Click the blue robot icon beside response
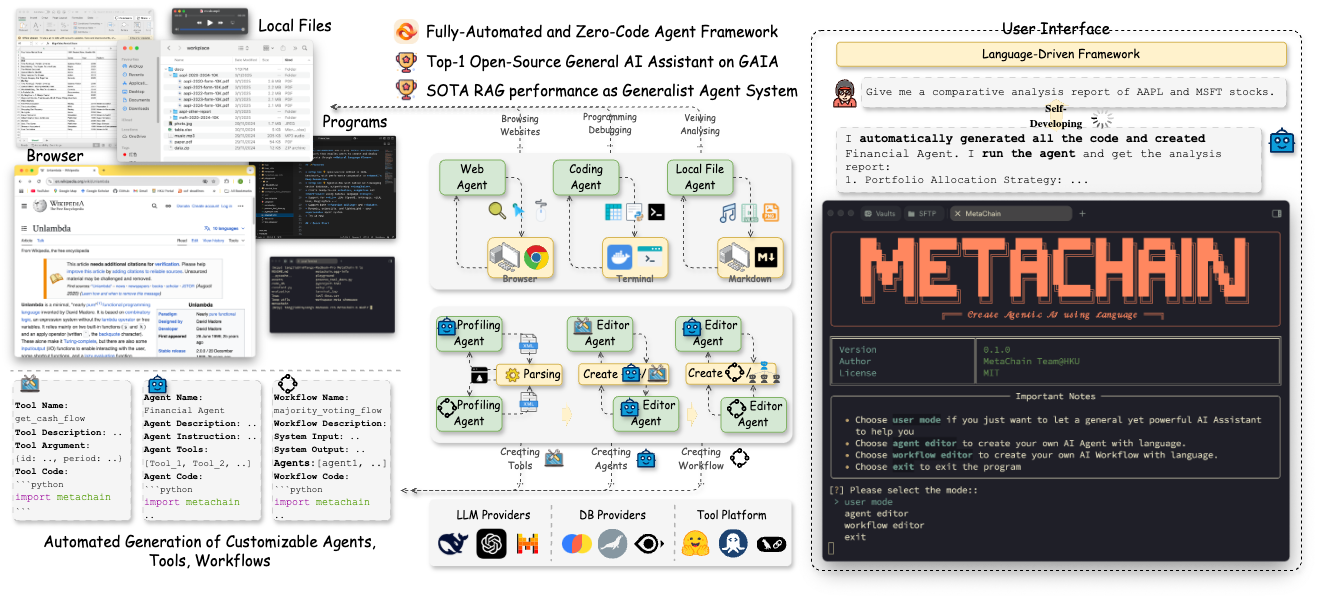 (x=1282, y=142)
